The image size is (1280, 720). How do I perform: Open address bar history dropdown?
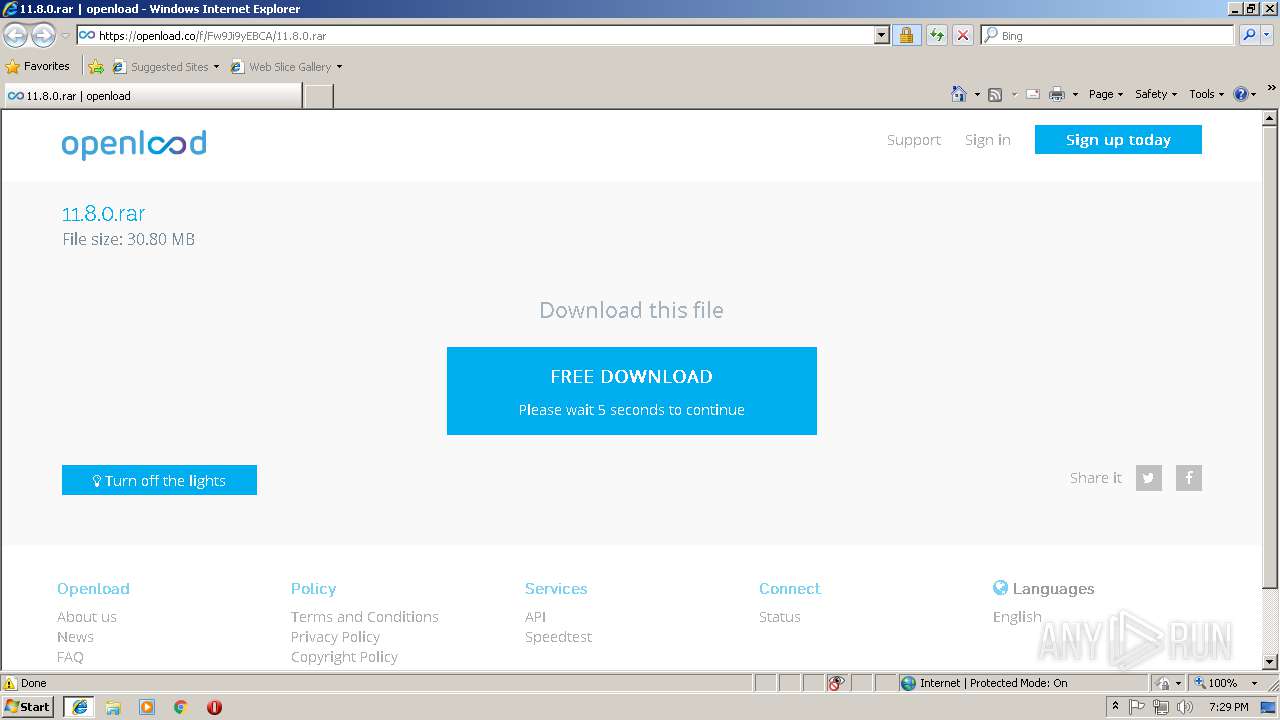coord(881,35)
